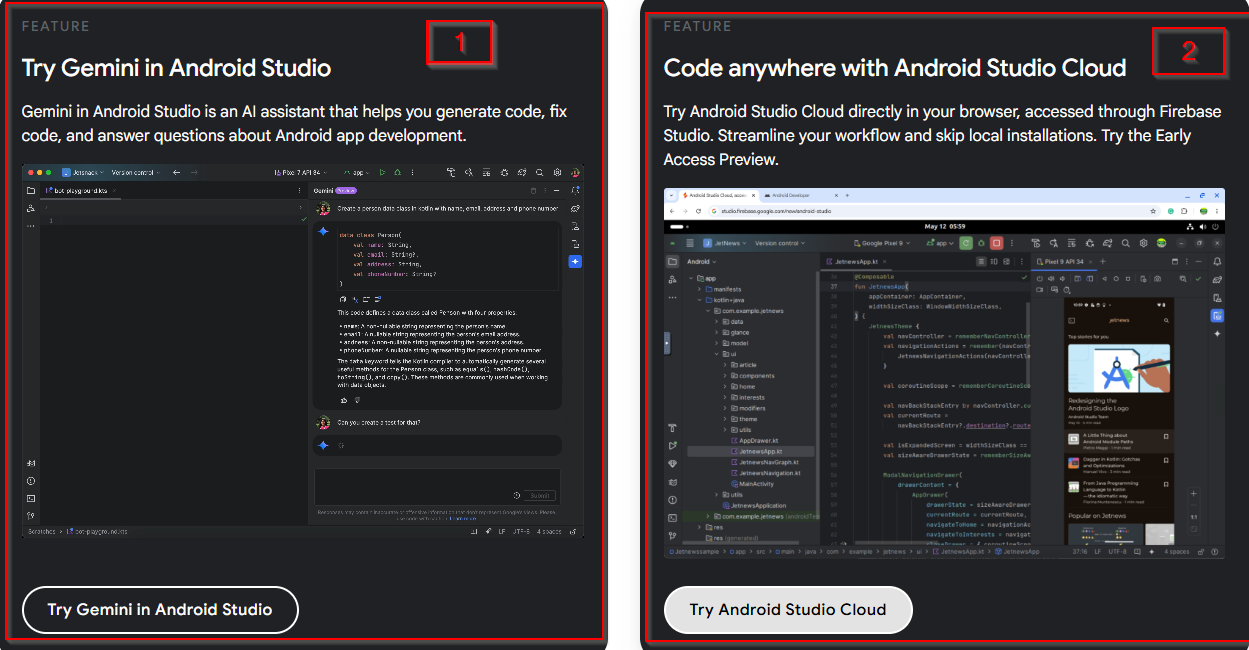Click the Submit button in Gemini chat screenshot
This screenshot has height=650, width=1249.
pyautogui.click(x=539, y=495)
